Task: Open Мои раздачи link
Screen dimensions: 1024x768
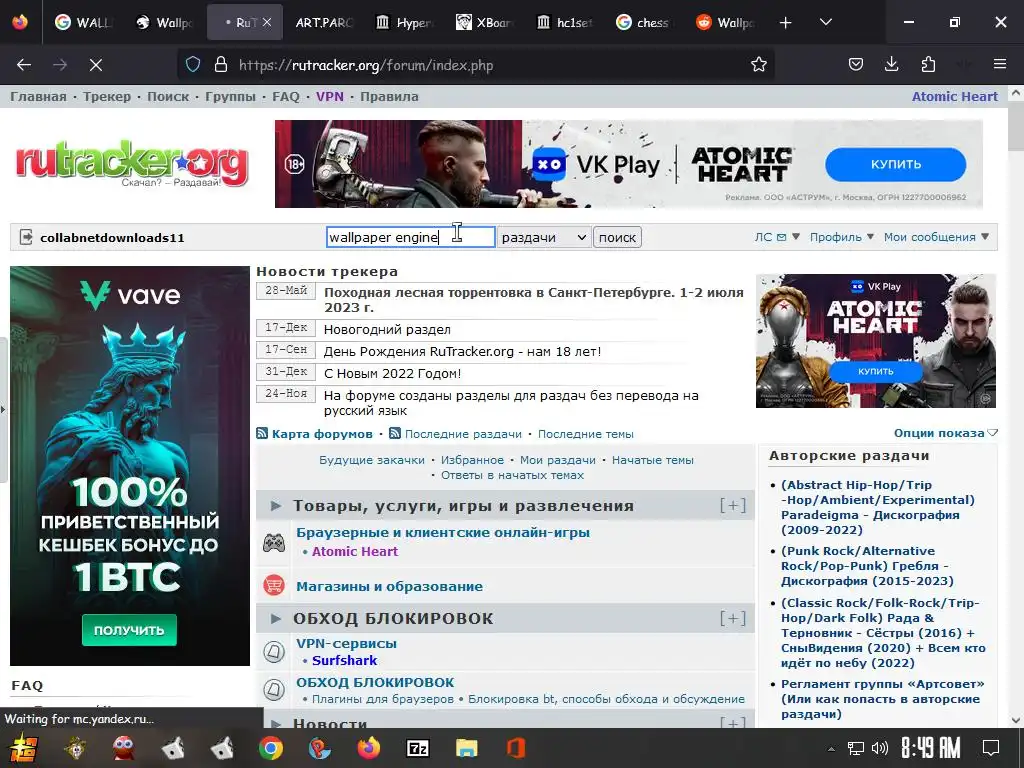Action: (558, 460)
